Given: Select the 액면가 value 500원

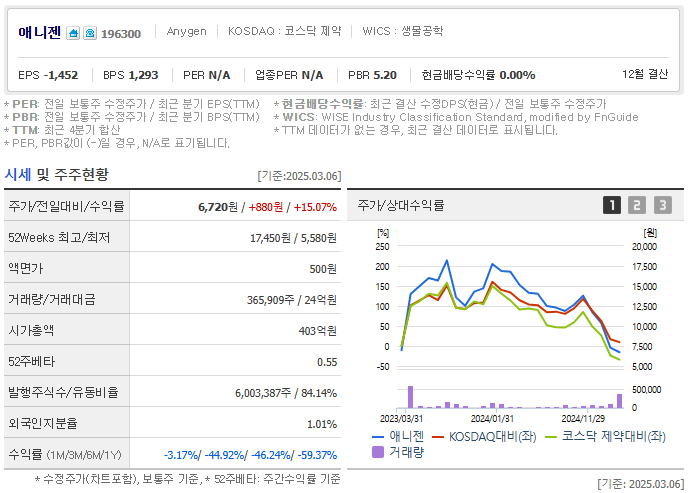Looking at the screenshot, I should pos(323,269).
